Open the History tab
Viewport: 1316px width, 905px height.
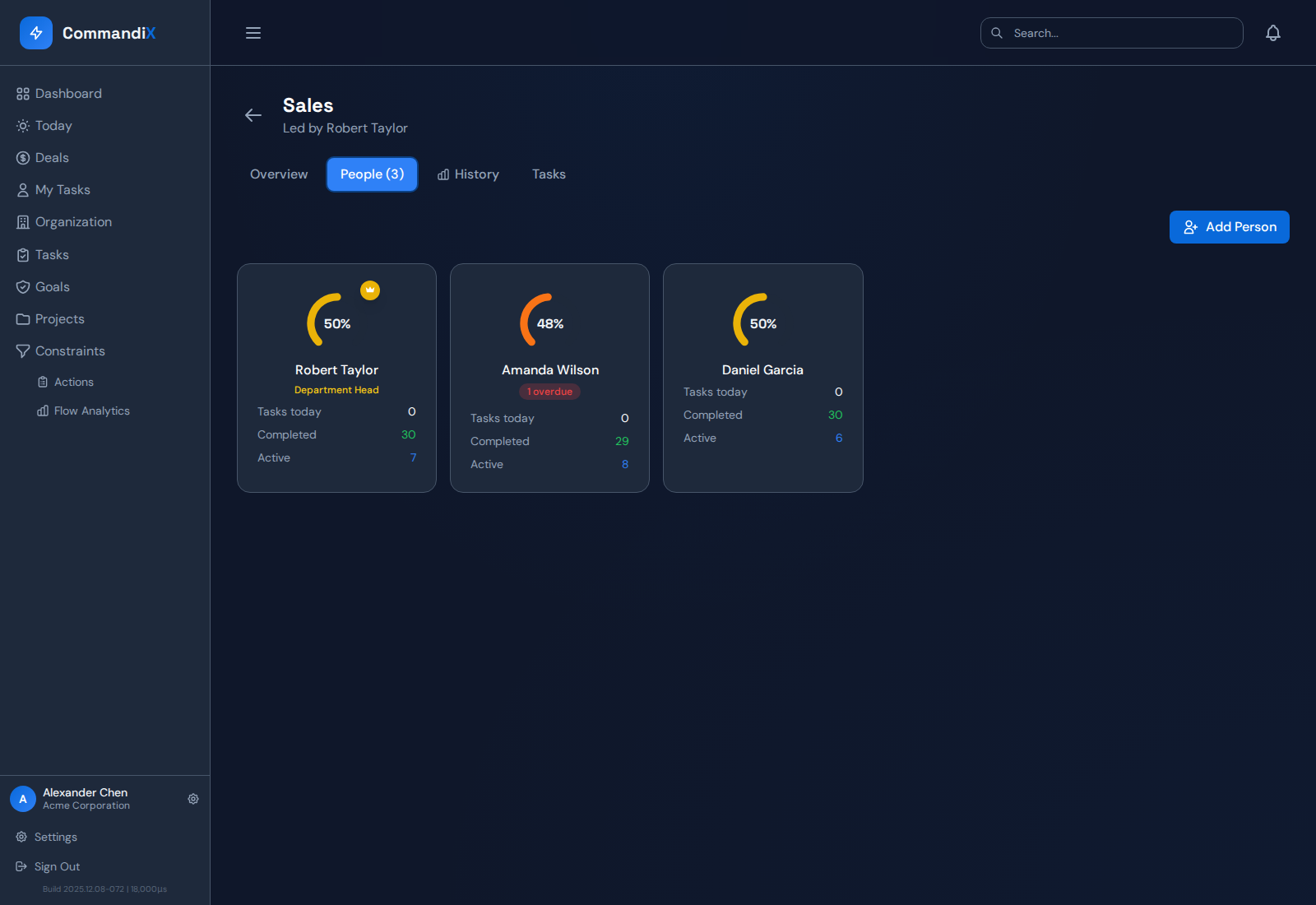(x=468, y=174)
